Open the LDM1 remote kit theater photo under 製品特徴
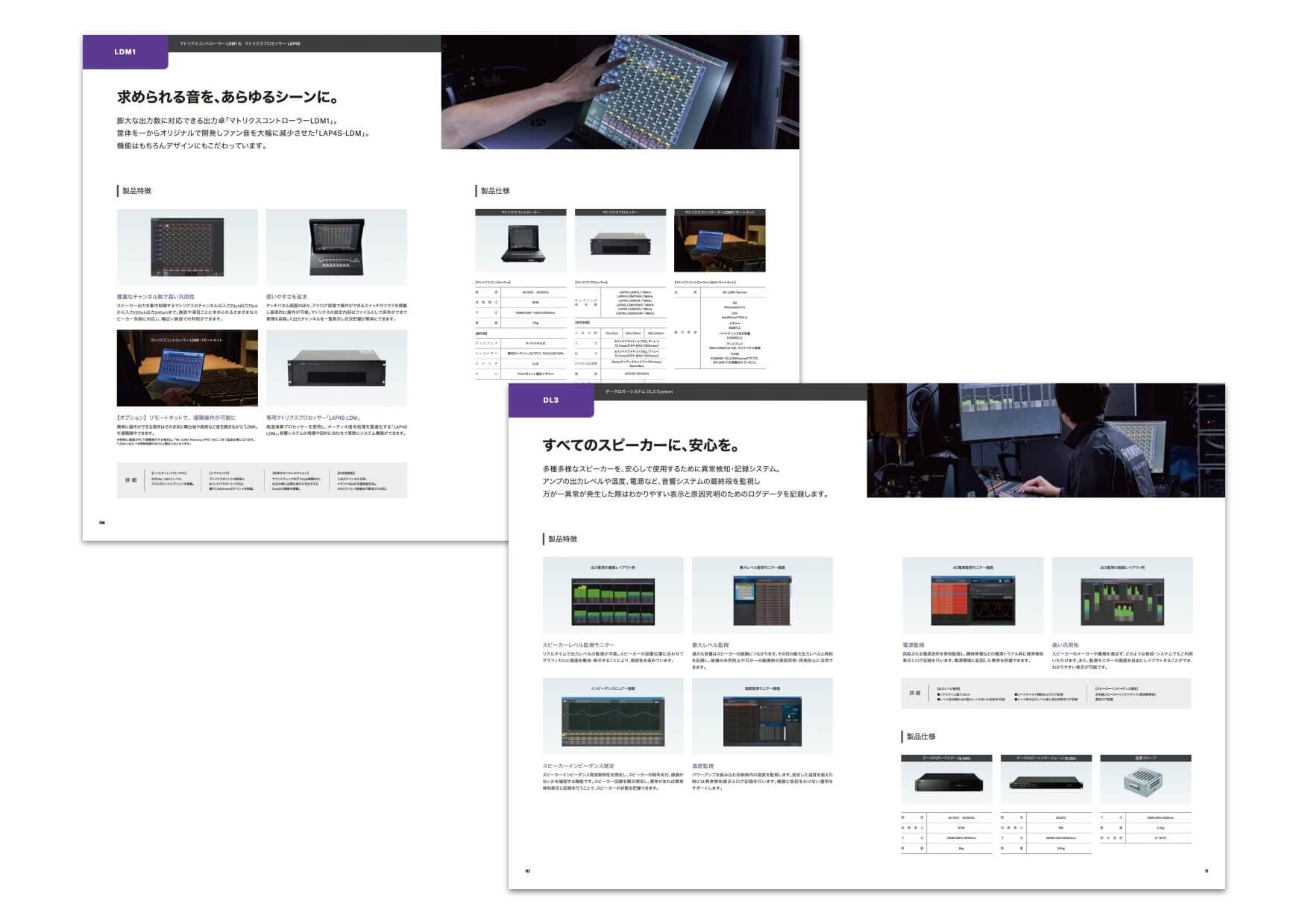This screenshot has height=924, width=1308. 187,368
